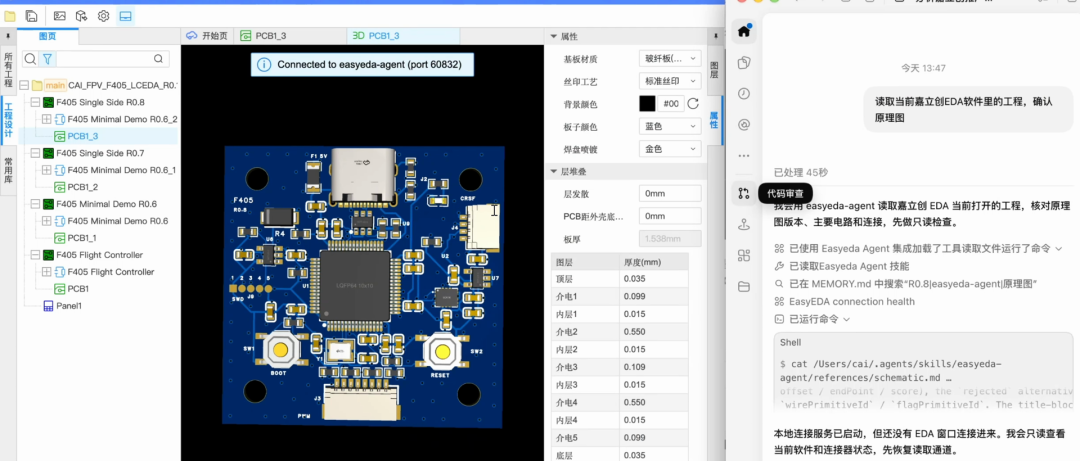Toggle the bottom panel layout icon

125,15
